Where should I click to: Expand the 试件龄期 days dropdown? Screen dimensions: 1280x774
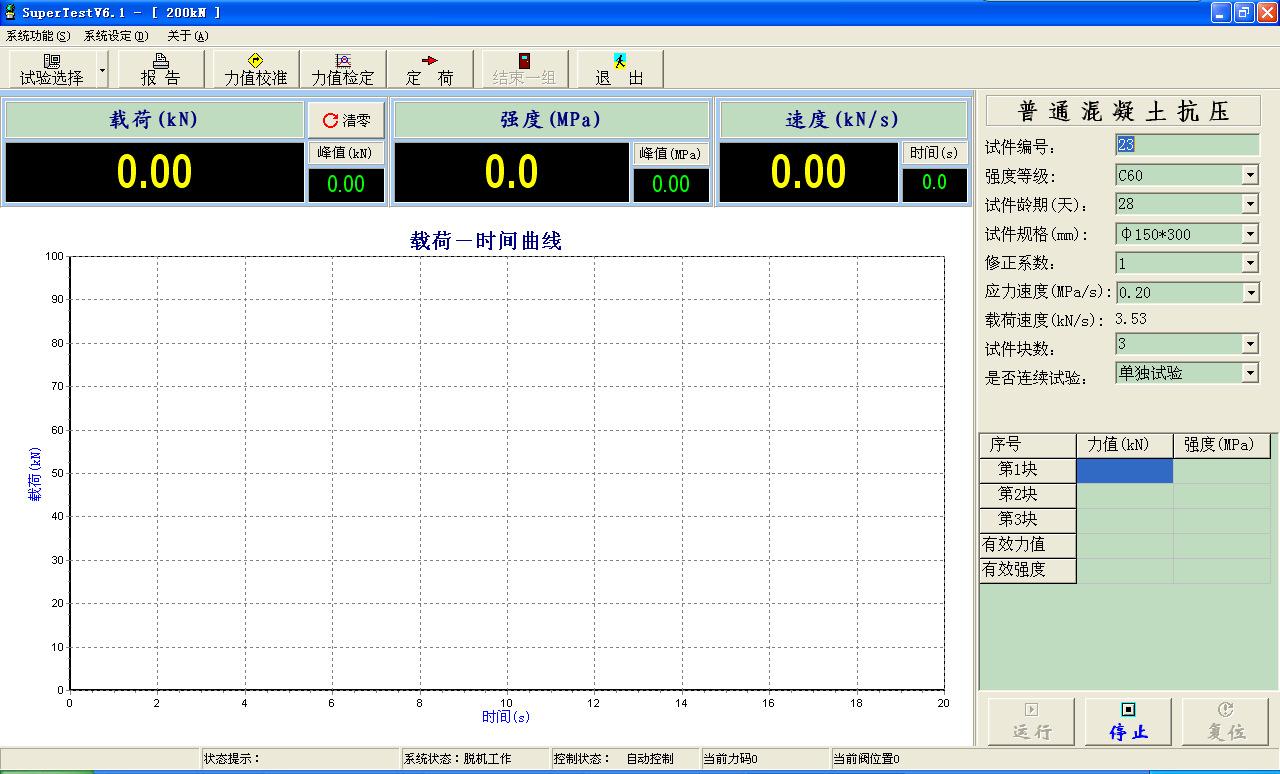1249,204
